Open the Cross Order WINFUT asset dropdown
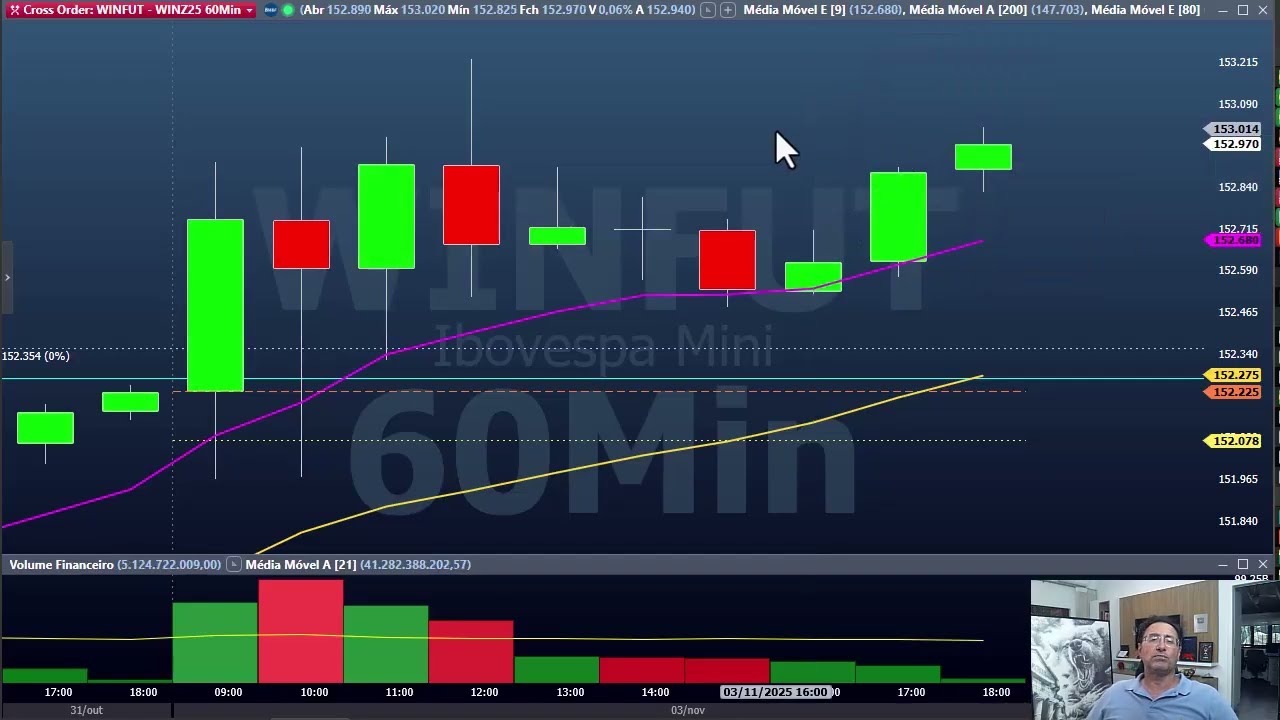The width and height of the screenshot is (1280, 720). tap(249, 10)
